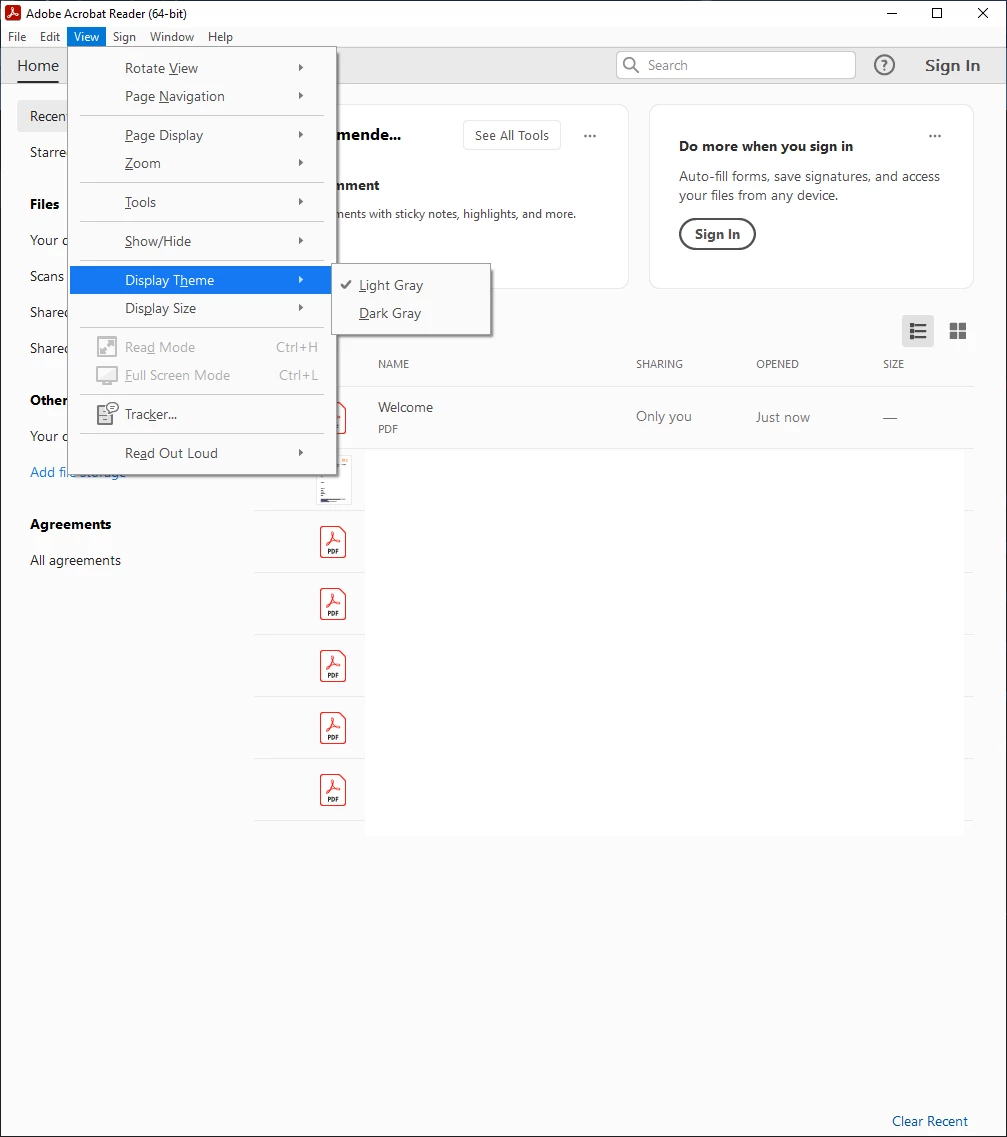Open All agreements in sidebar
This screenshot has width=1007, height=1137.
[x=75, y=561]
